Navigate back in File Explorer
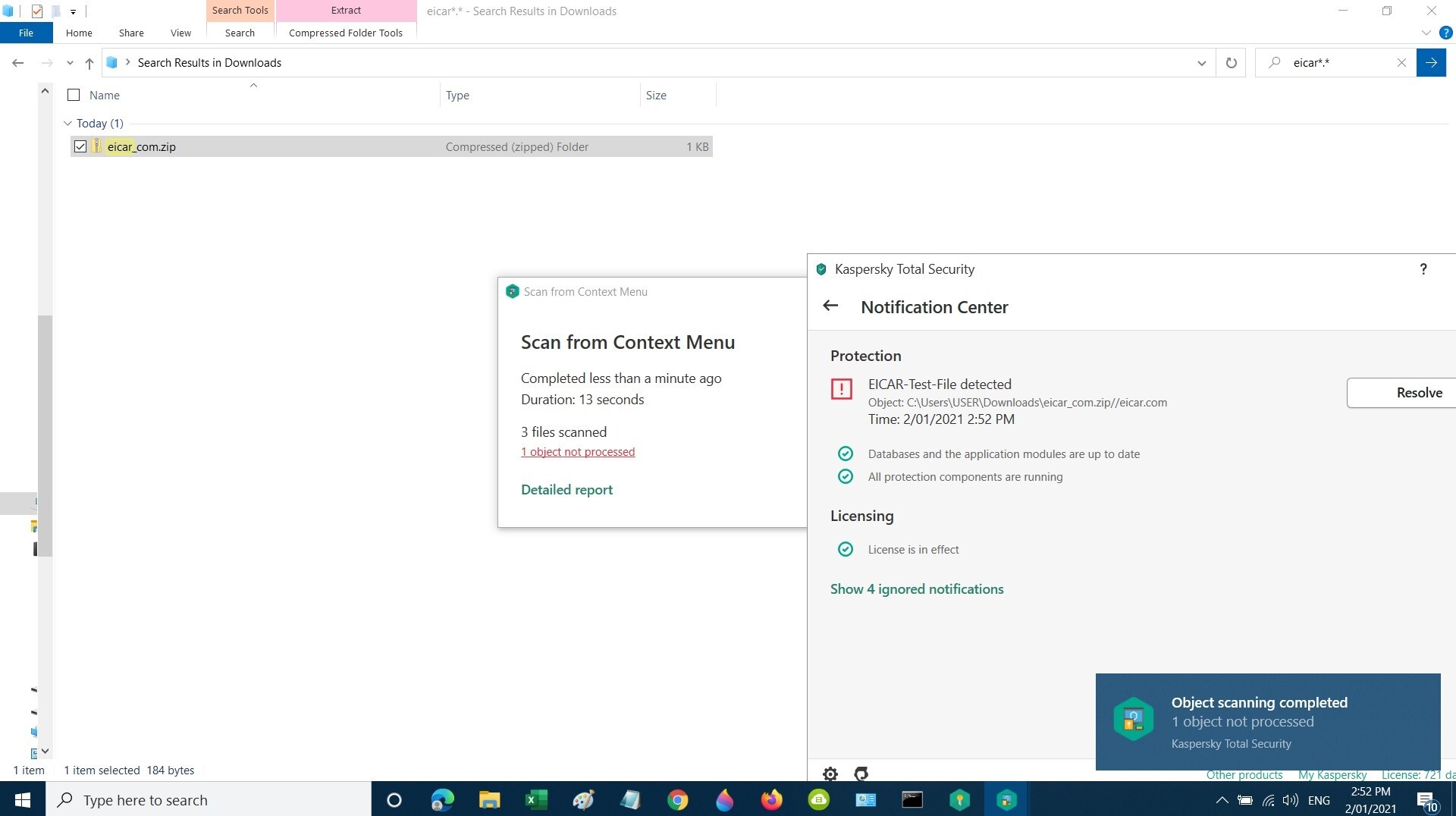 pos(18,63)
